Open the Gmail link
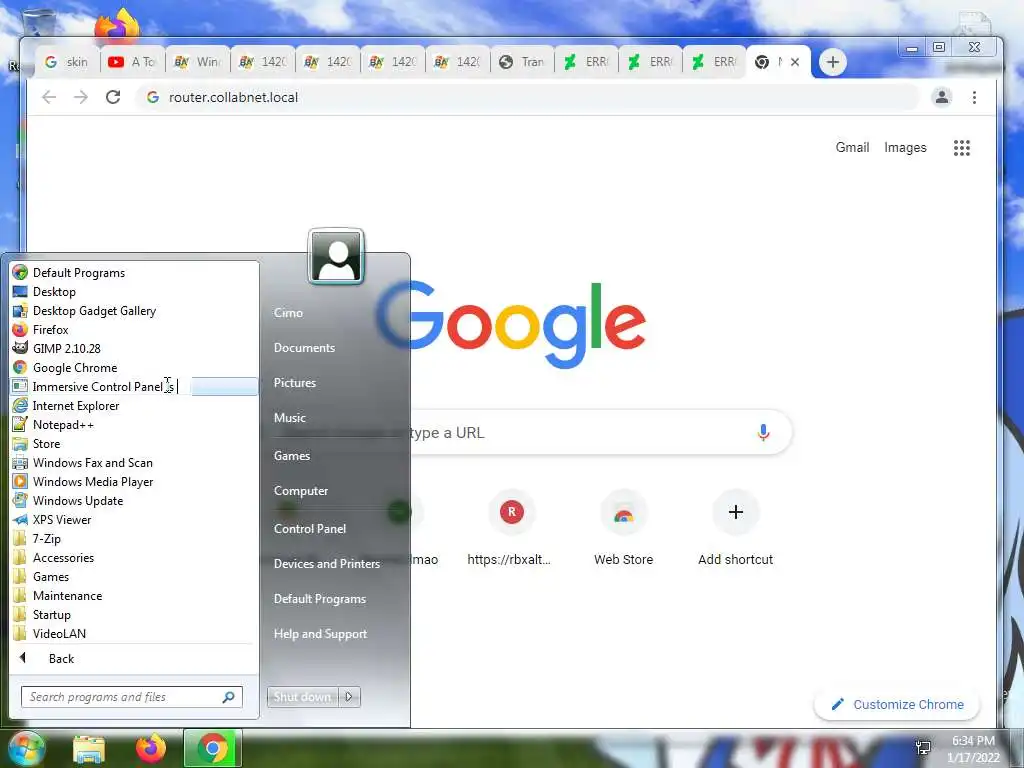Viewport: 1024px width, 768px height. coord(852,148)
